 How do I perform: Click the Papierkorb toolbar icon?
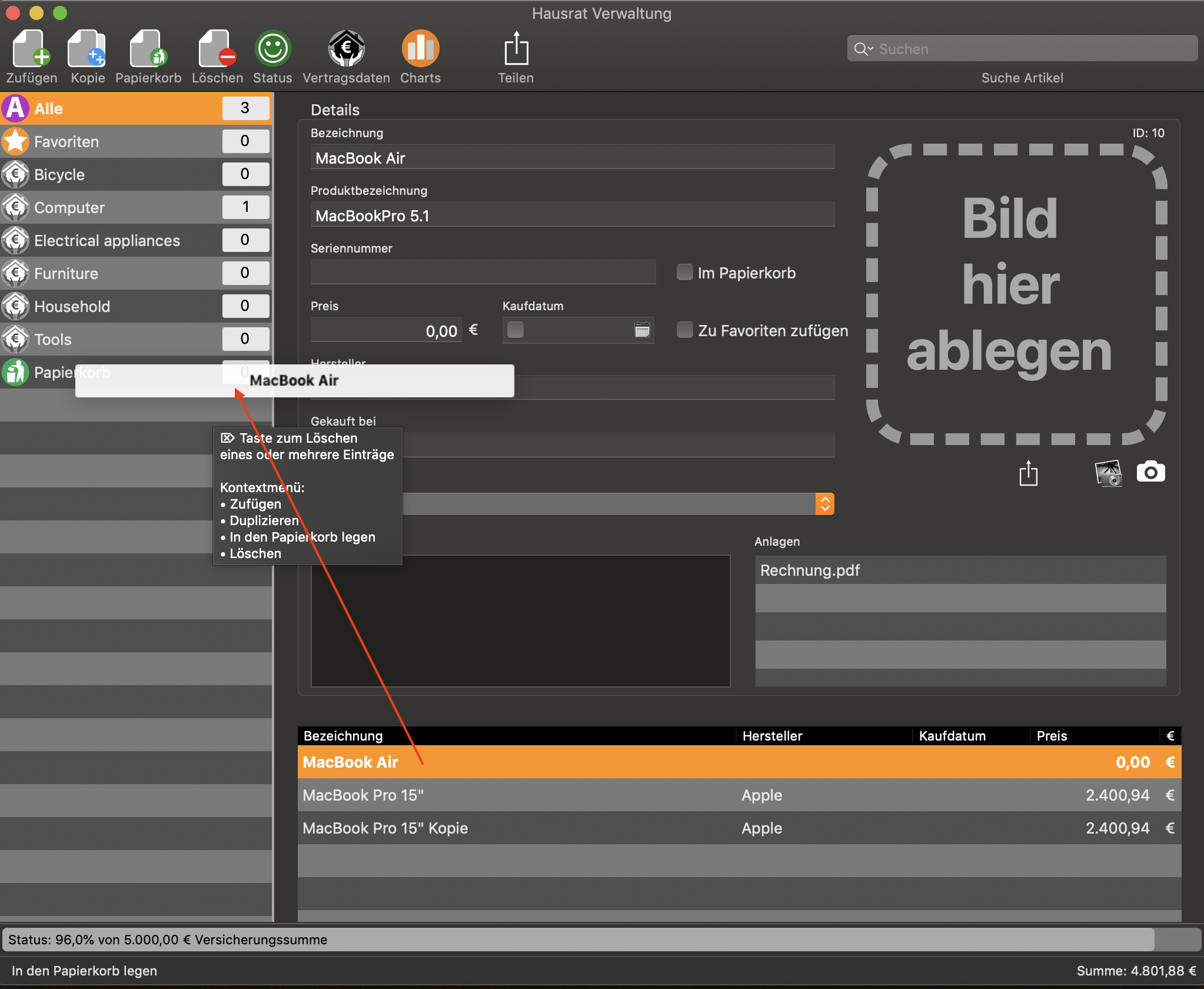tap(148, 48)
